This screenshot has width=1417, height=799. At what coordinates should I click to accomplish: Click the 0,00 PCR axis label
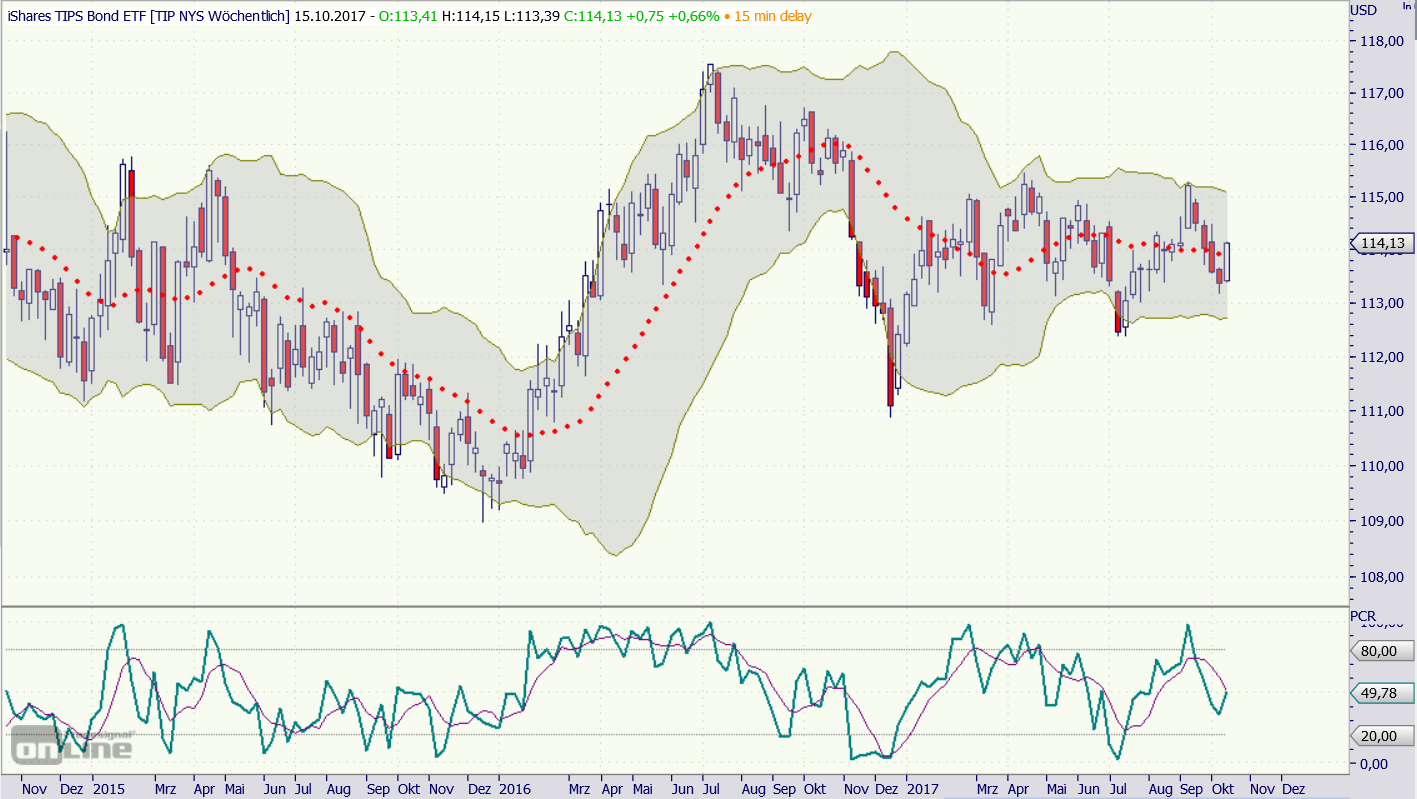[x=1376, y=764]
